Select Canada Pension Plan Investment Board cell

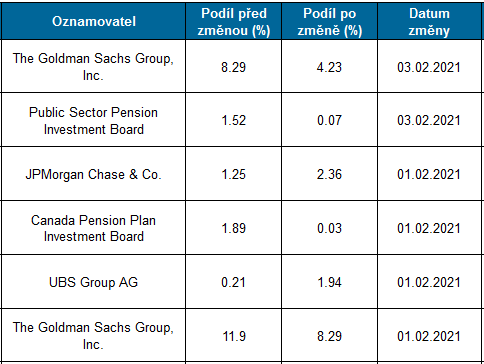pos(93,228)
